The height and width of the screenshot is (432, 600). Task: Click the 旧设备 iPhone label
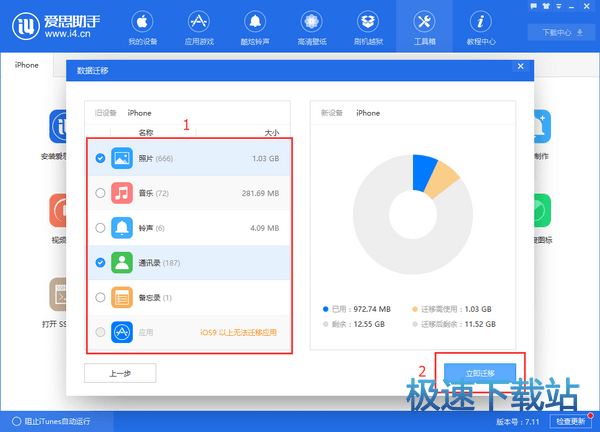coord(123,113)
